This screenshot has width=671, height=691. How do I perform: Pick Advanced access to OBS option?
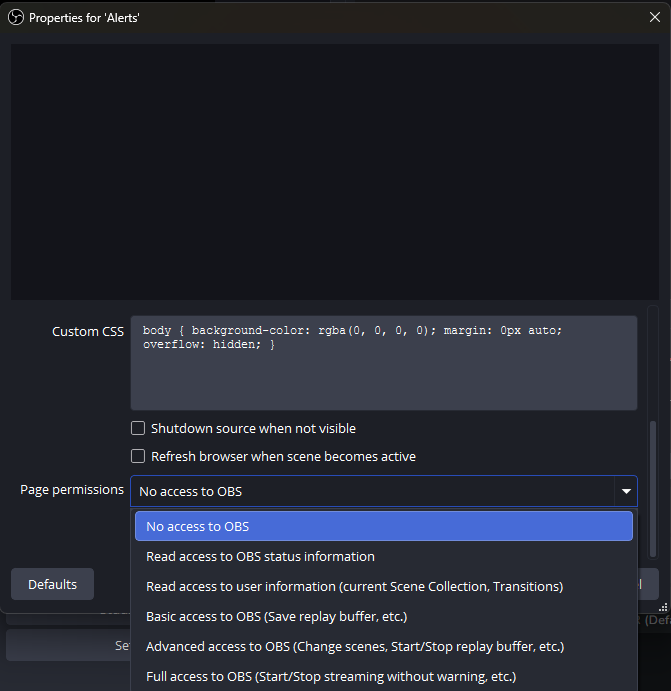384,646
